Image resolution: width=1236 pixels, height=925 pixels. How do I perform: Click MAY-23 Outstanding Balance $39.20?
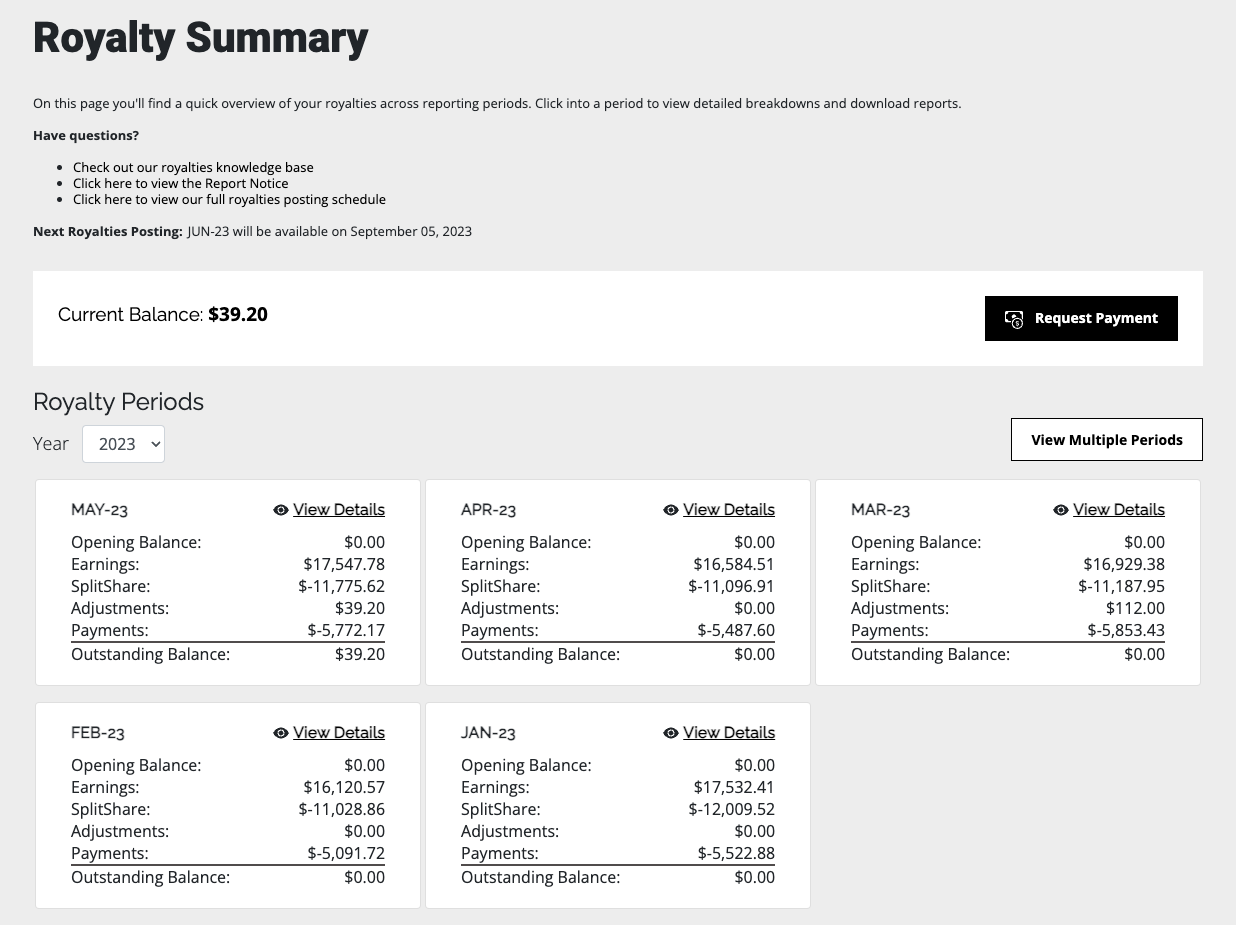tap(360, 655)
